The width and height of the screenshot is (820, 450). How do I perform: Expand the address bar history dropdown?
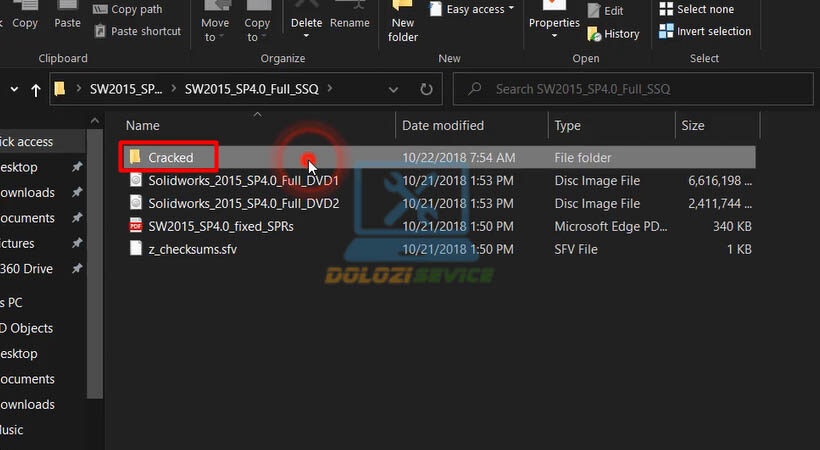click(393, 89)
